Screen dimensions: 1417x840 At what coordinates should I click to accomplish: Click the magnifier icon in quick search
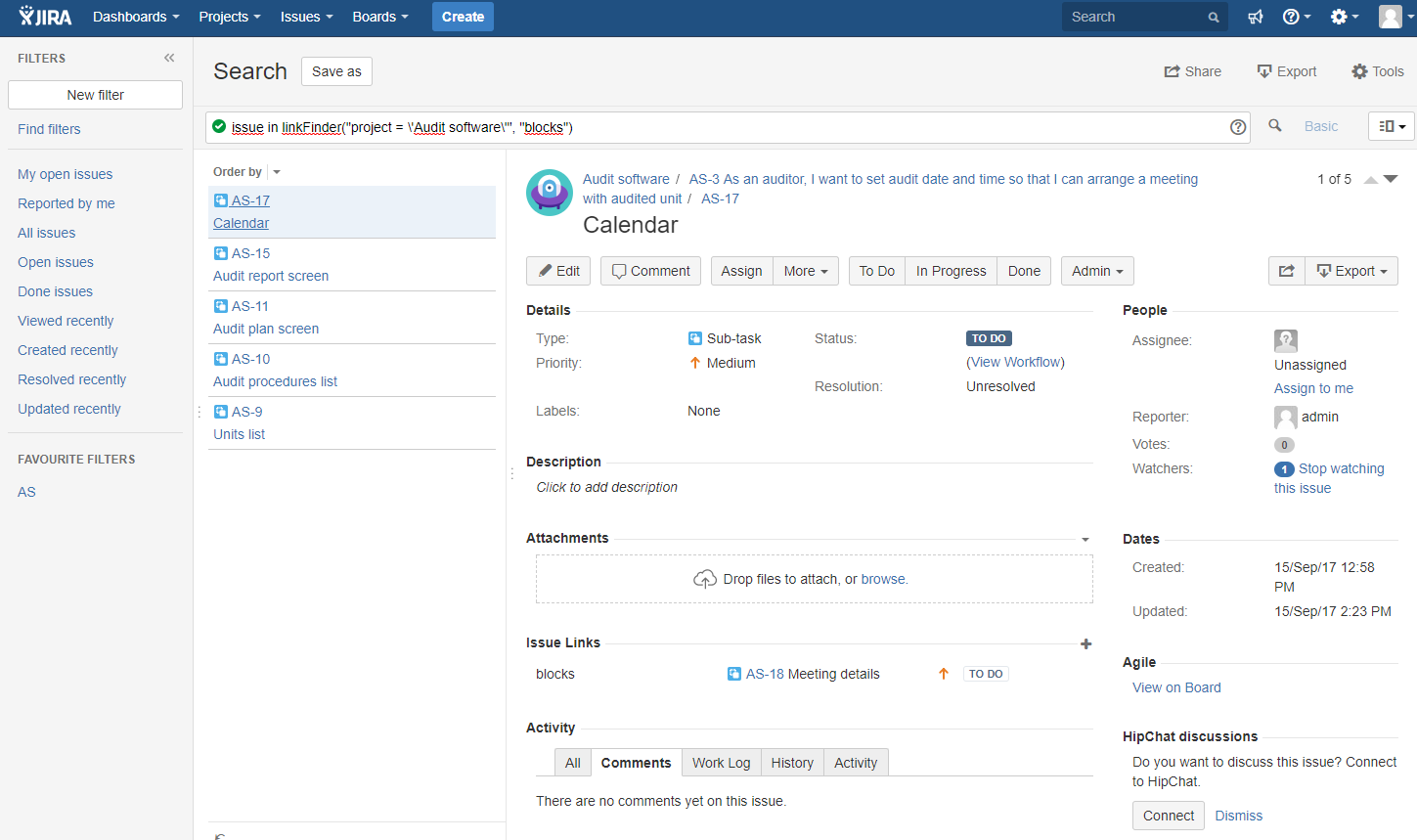[1214, 17]
